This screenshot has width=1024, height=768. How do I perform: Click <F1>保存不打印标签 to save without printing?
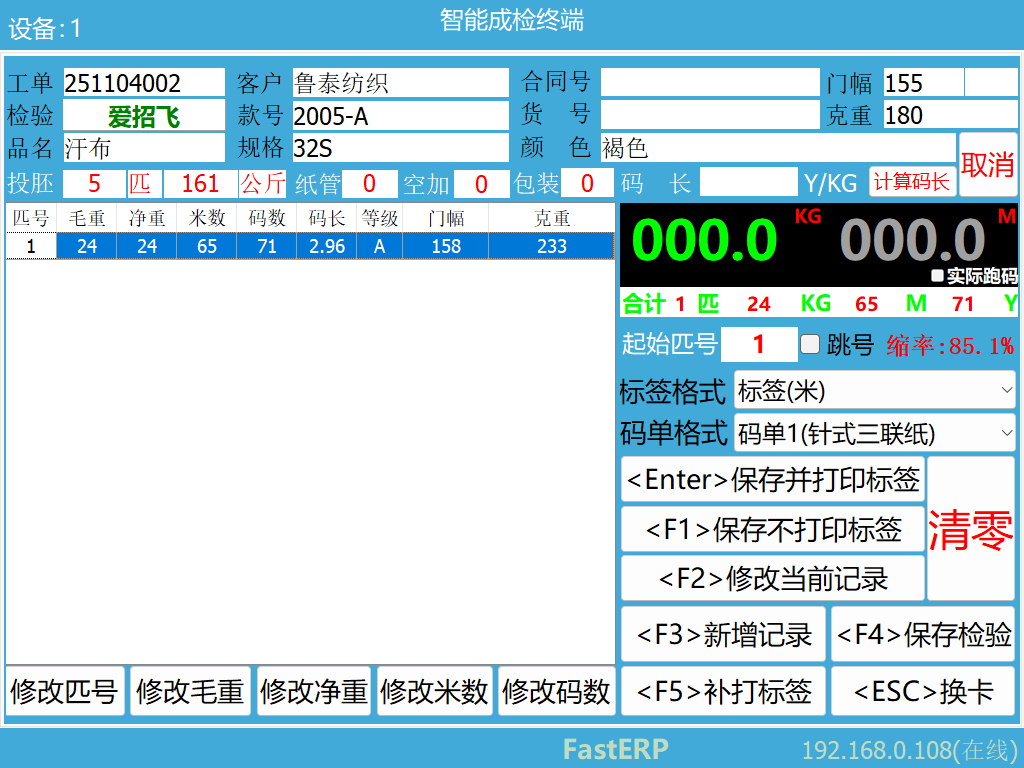point(772,530)
